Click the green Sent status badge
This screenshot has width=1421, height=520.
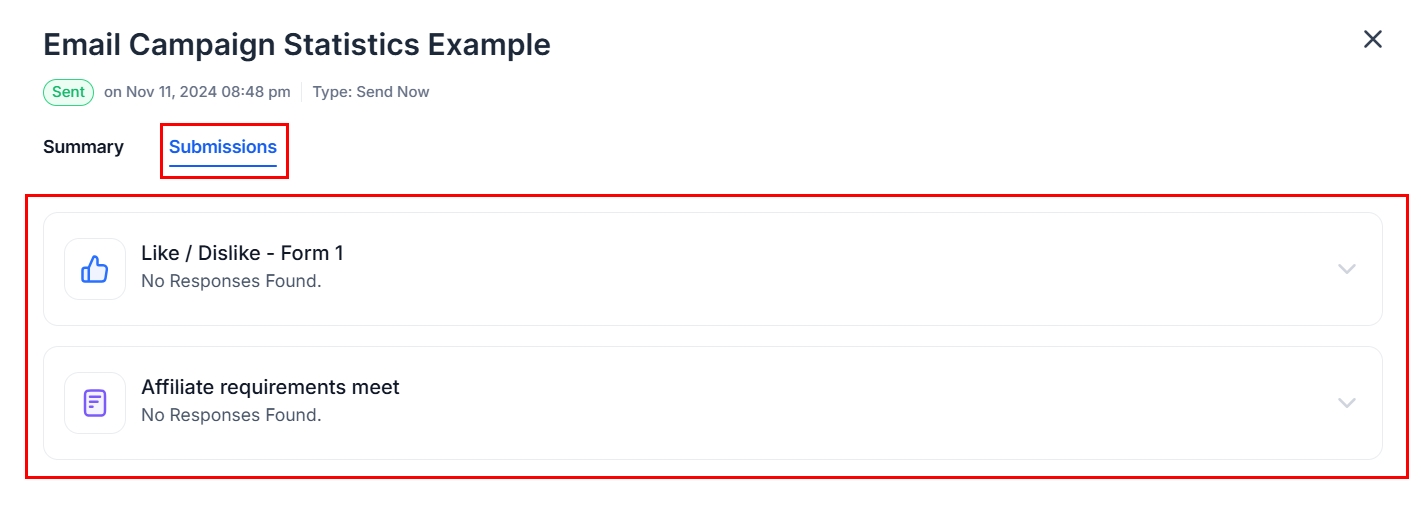point(68,92)
